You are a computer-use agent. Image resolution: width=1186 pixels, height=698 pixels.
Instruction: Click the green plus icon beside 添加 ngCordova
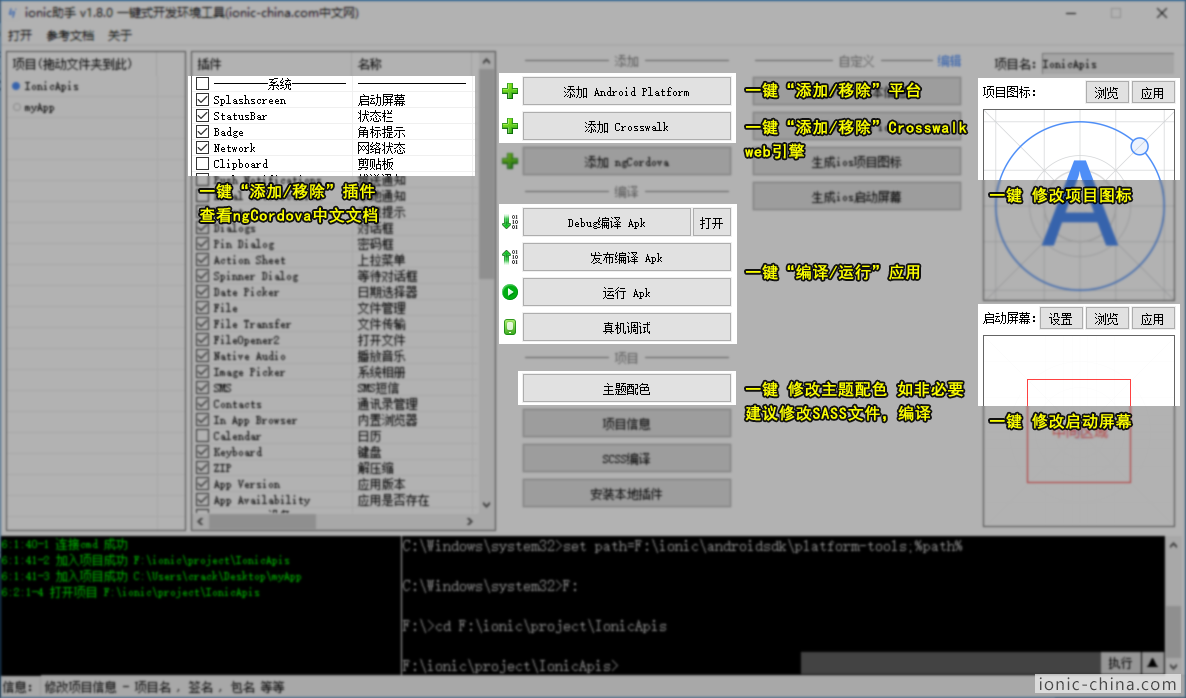[x=510, y=161]
